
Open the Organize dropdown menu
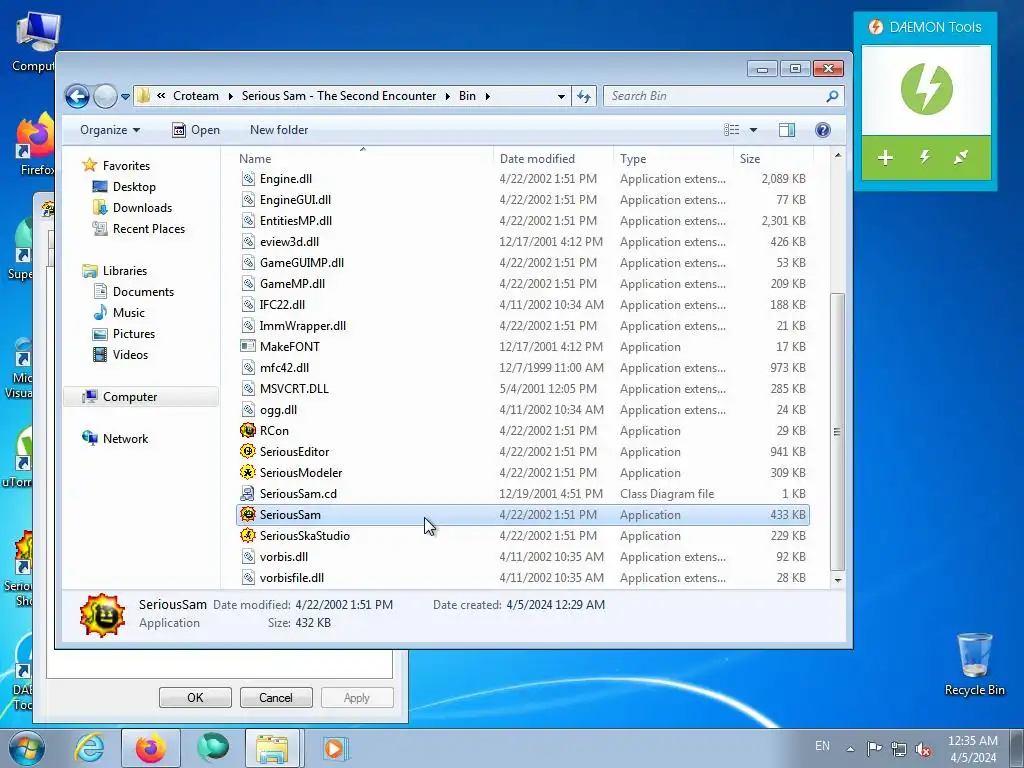pyautogui.click(x=110, y=130)
